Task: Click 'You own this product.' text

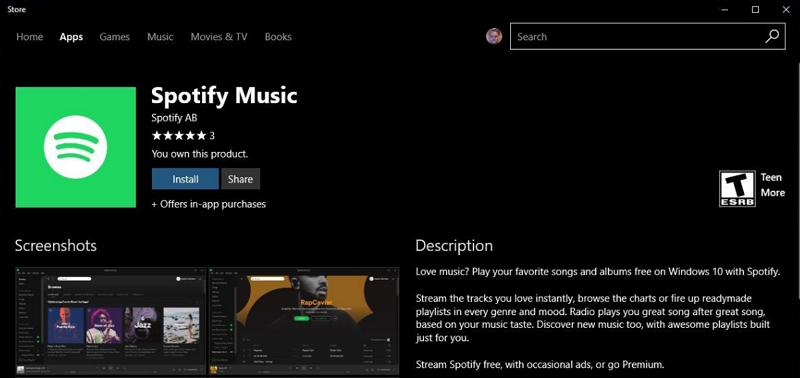Action: tap(199, 154)
